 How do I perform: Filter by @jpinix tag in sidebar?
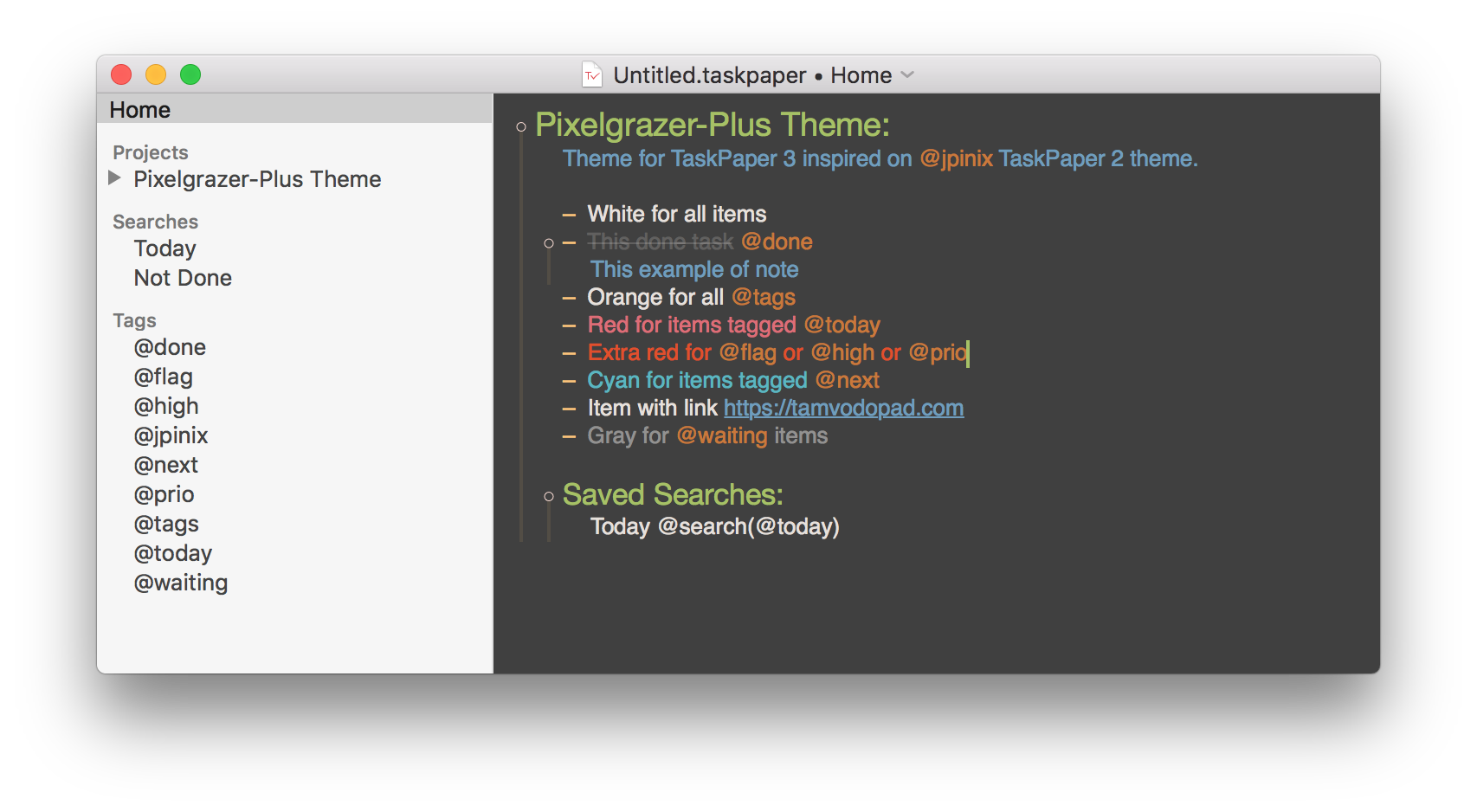[x=171, y=435]
